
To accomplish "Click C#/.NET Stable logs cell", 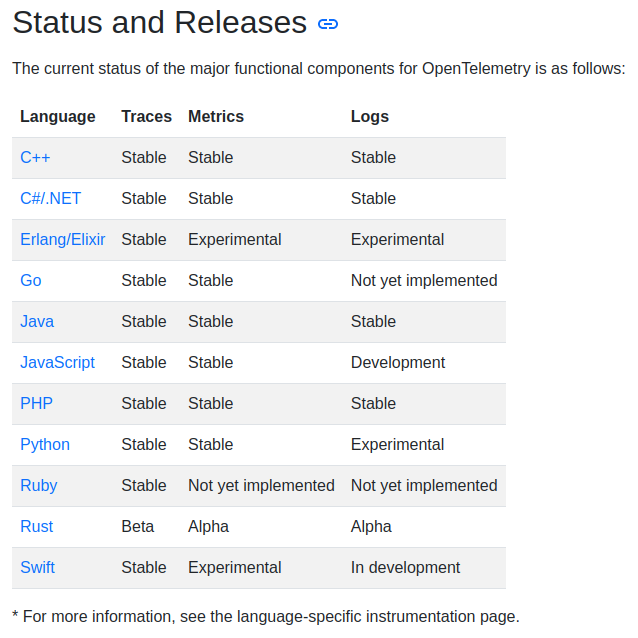I will pos(373,199).
